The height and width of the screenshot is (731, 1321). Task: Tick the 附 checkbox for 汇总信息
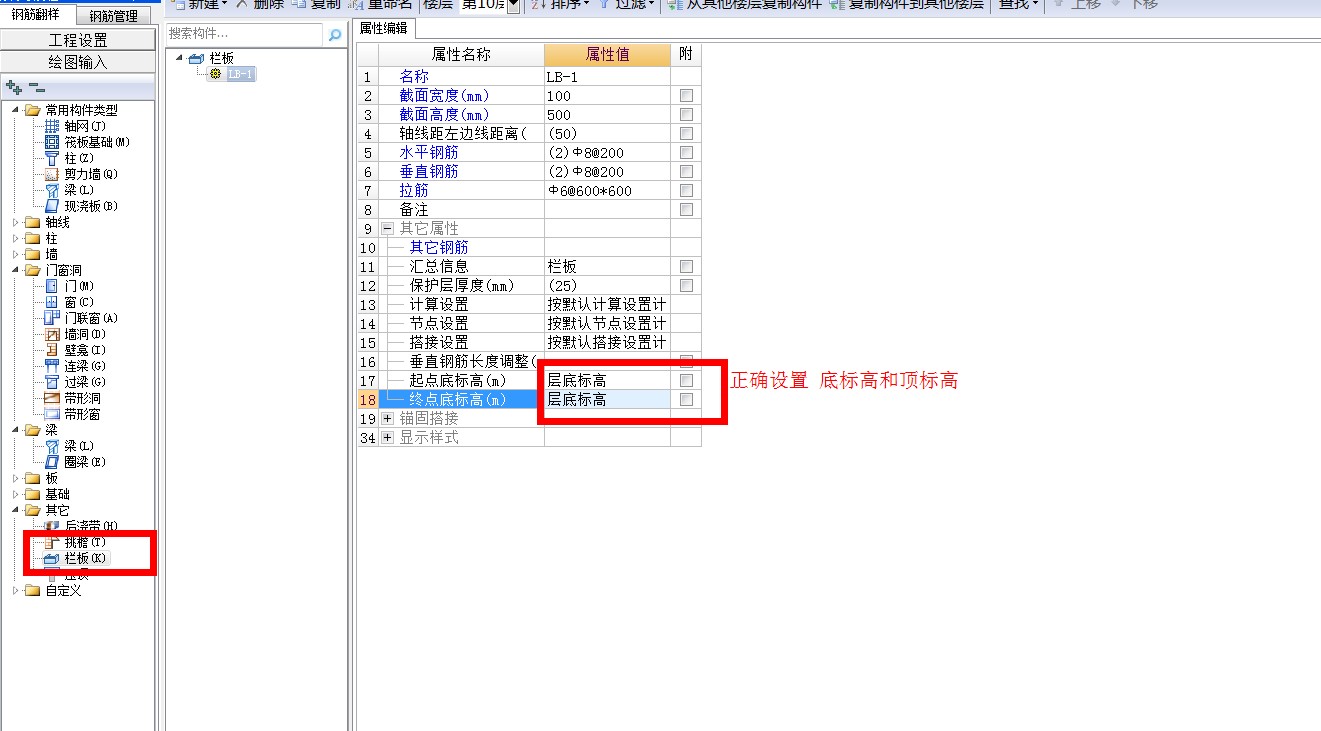686,267
